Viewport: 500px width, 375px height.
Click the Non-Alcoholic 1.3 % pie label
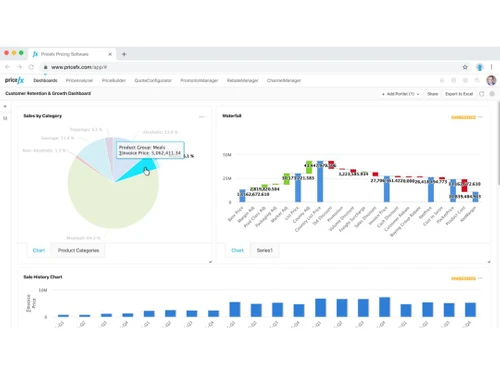(x=44, y=150)
